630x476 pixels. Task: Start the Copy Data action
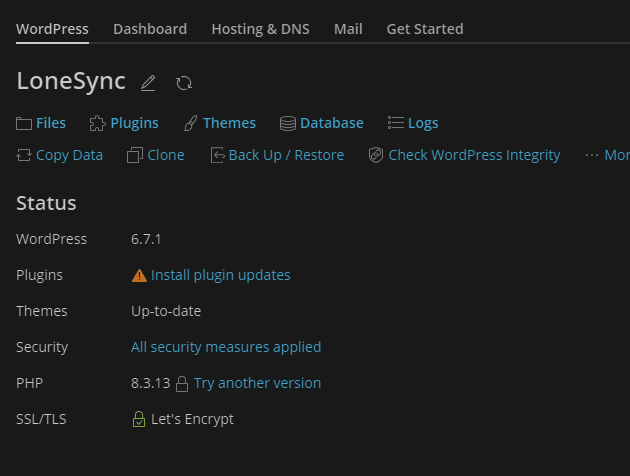(60, 155)
